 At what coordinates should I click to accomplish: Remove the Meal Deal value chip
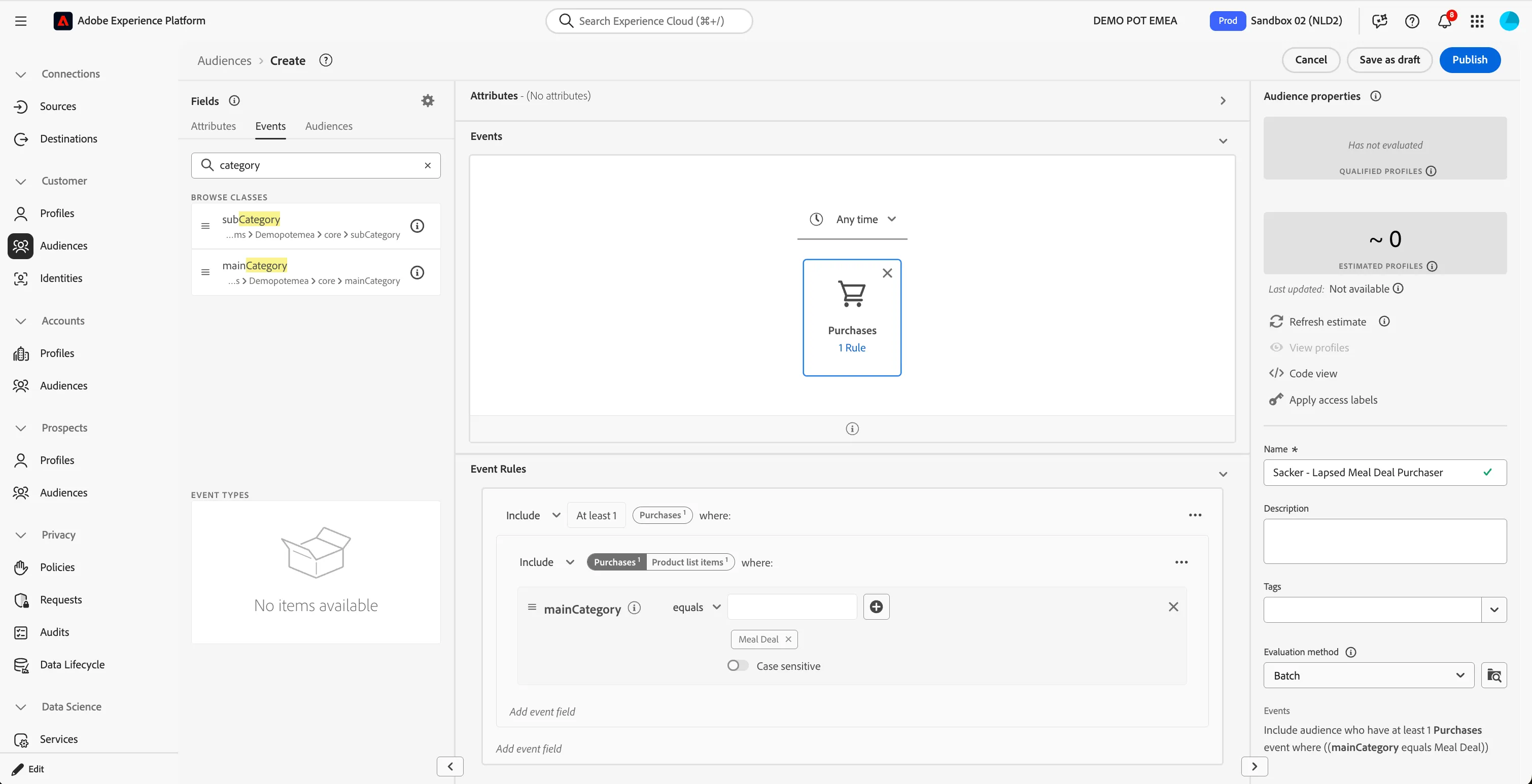pyautogui.click(x=788, y=639)
